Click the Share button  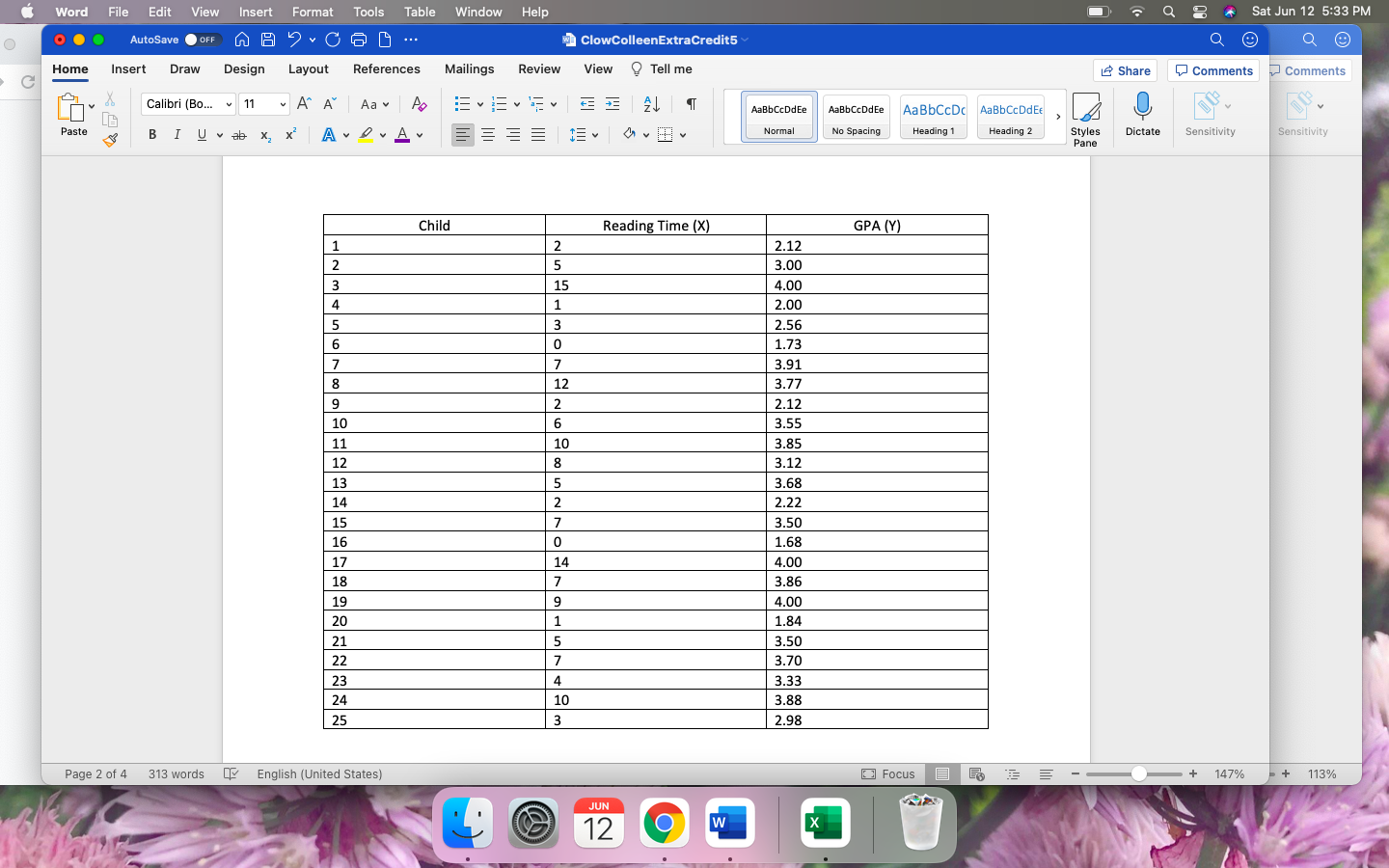pos(1126,70)
